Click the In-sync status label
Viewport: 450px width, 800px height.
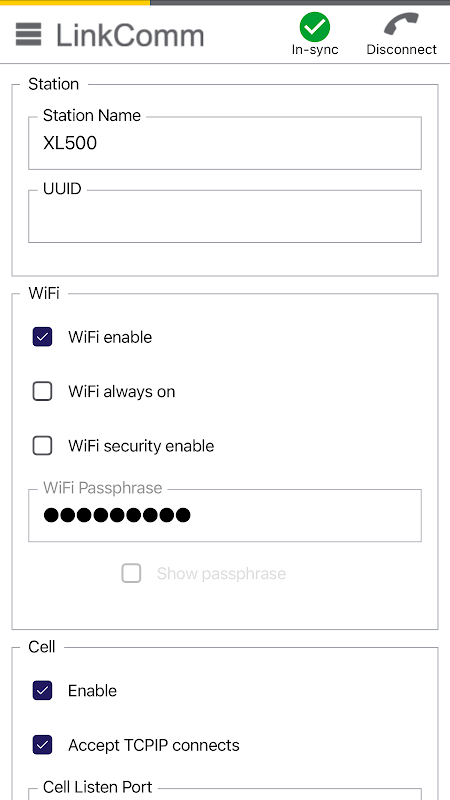click(x=315, y=49)
